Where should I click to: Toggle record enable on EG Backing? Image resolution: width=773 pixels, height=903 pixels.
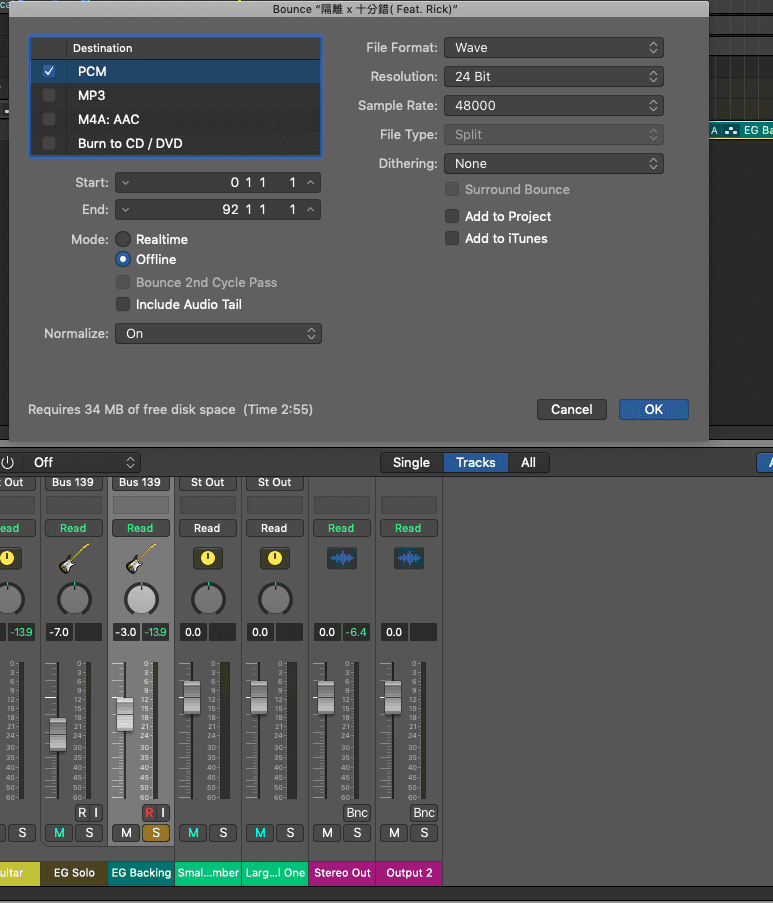coord(149,813)
